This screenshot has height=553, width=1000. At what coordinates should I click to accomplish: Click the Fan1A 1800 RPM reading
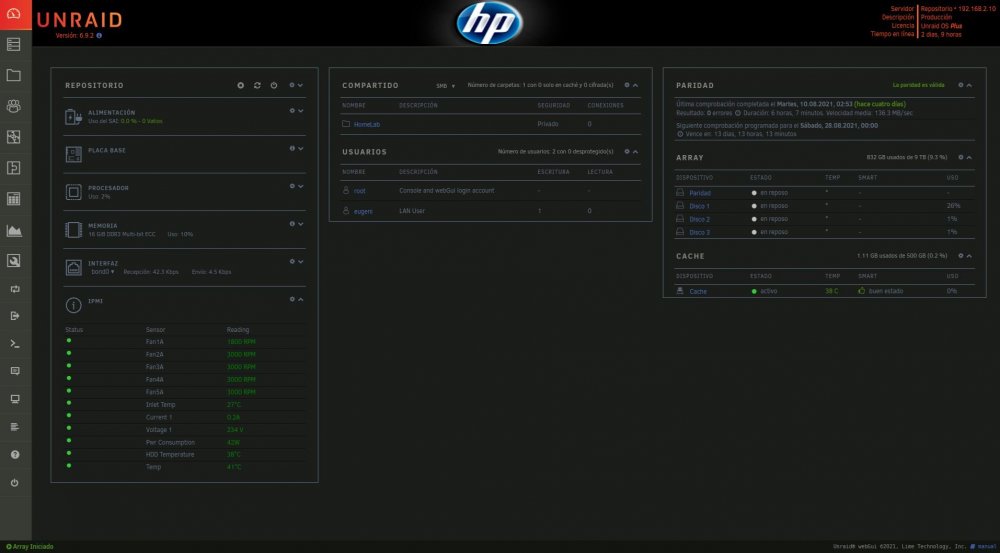pyautogui.click(x=241, y=342)
